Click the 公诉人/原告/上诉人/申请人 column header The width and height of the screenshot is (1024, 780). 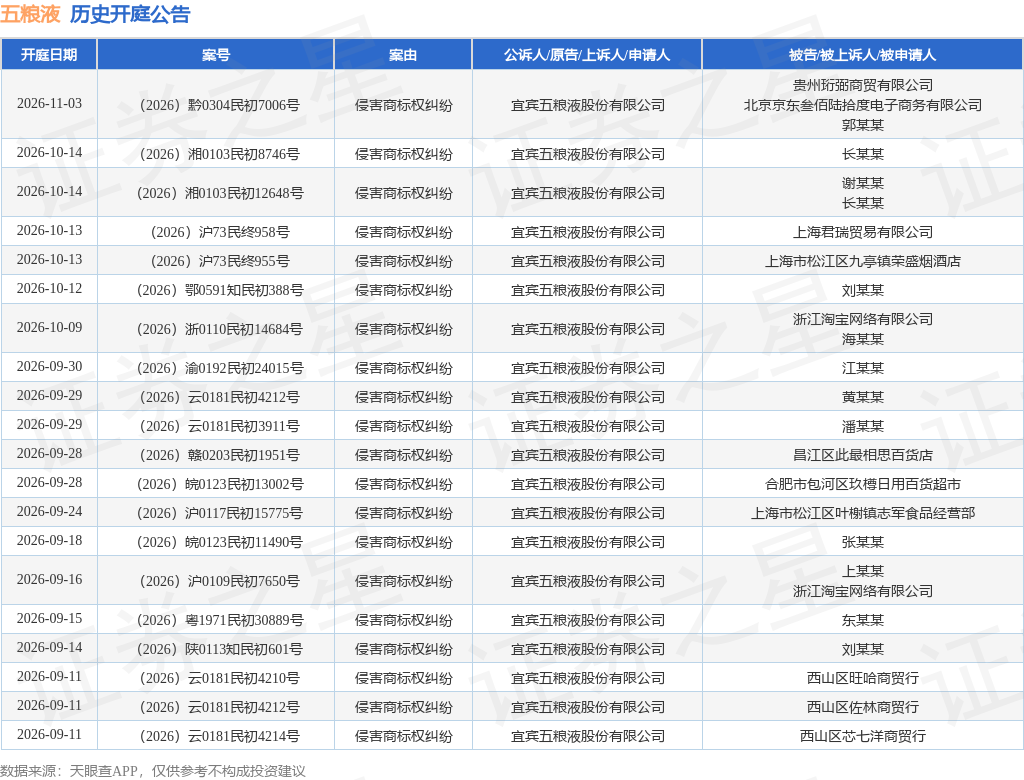(587, 55)
